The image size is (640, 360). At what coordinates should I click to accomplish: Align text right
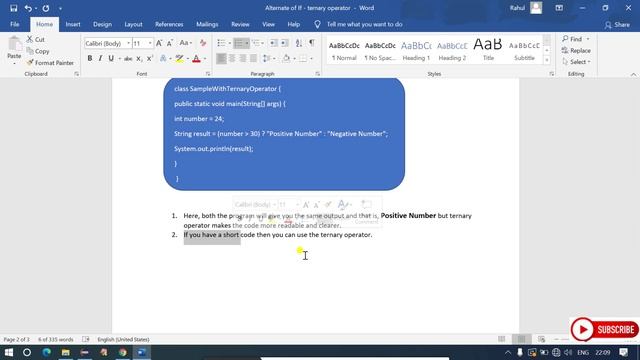pos(243,59)
